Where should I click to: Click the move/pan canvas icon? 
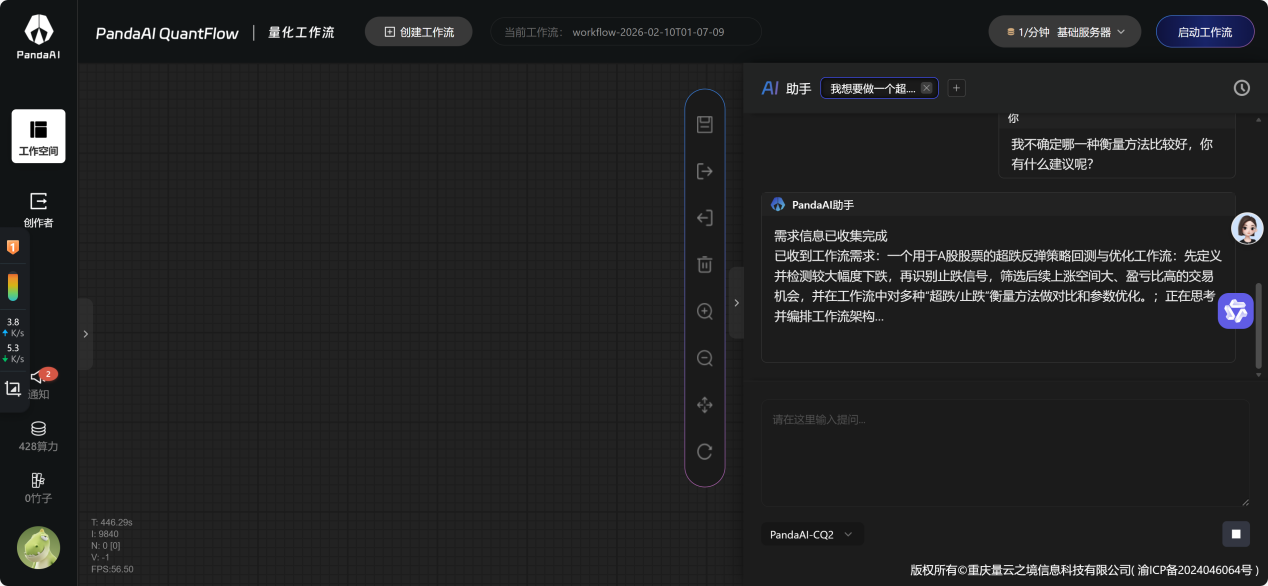click(704, 405)
